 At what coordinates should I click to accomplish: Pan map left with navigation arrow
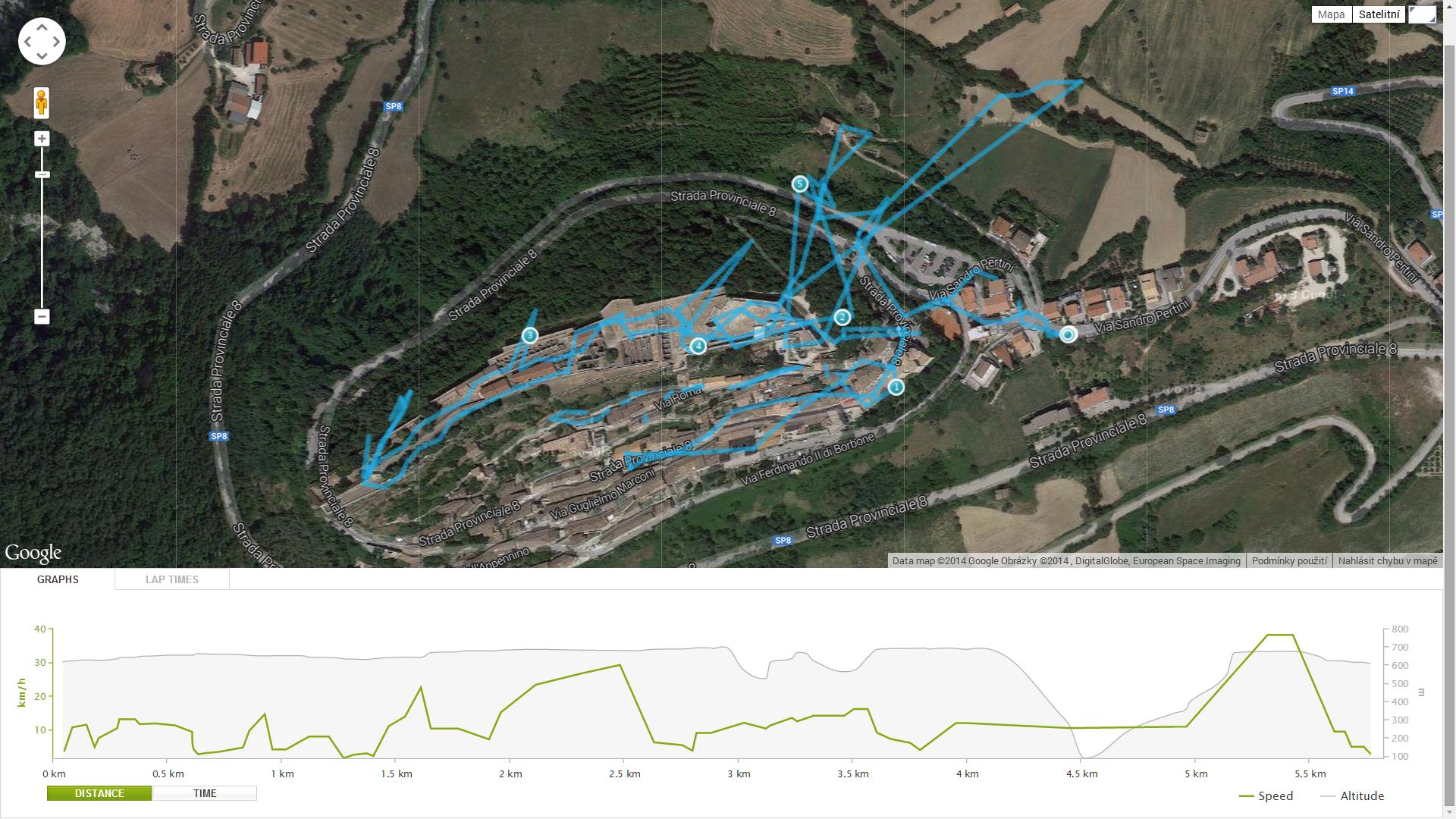coord(28,42)
